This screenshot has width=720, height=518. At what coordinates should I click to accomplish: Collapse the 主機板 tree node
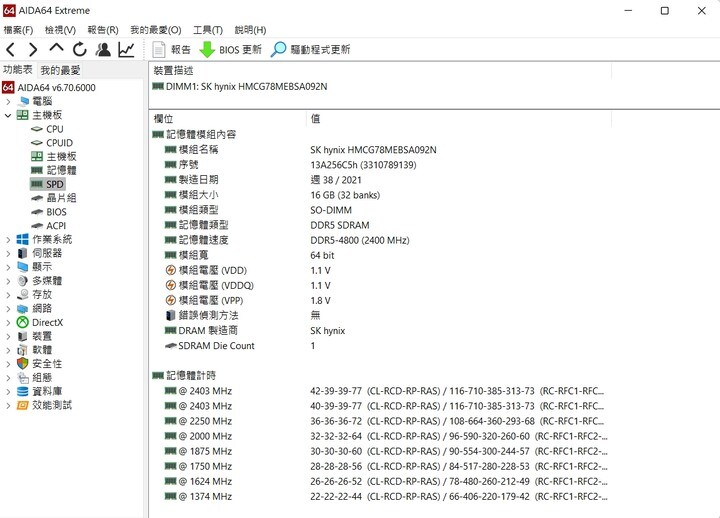pos(8,115)
